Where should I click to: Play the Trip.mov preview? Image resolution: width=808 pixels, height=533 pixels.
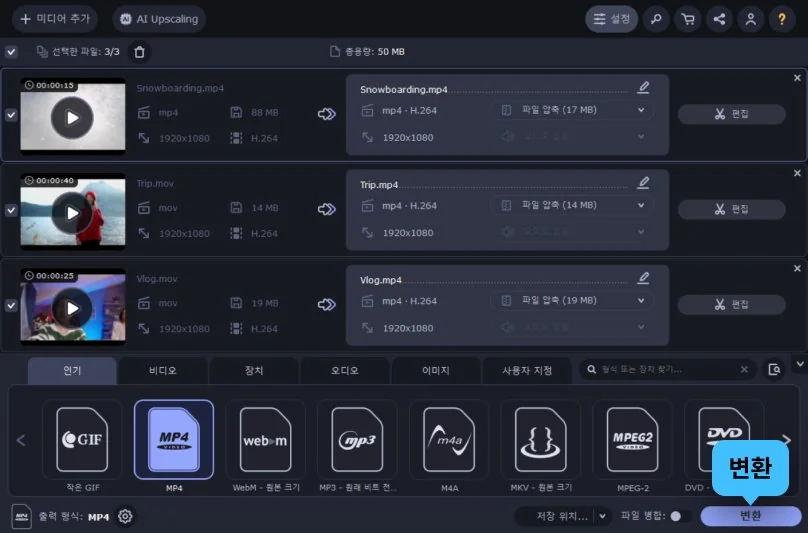click(72, 213)
